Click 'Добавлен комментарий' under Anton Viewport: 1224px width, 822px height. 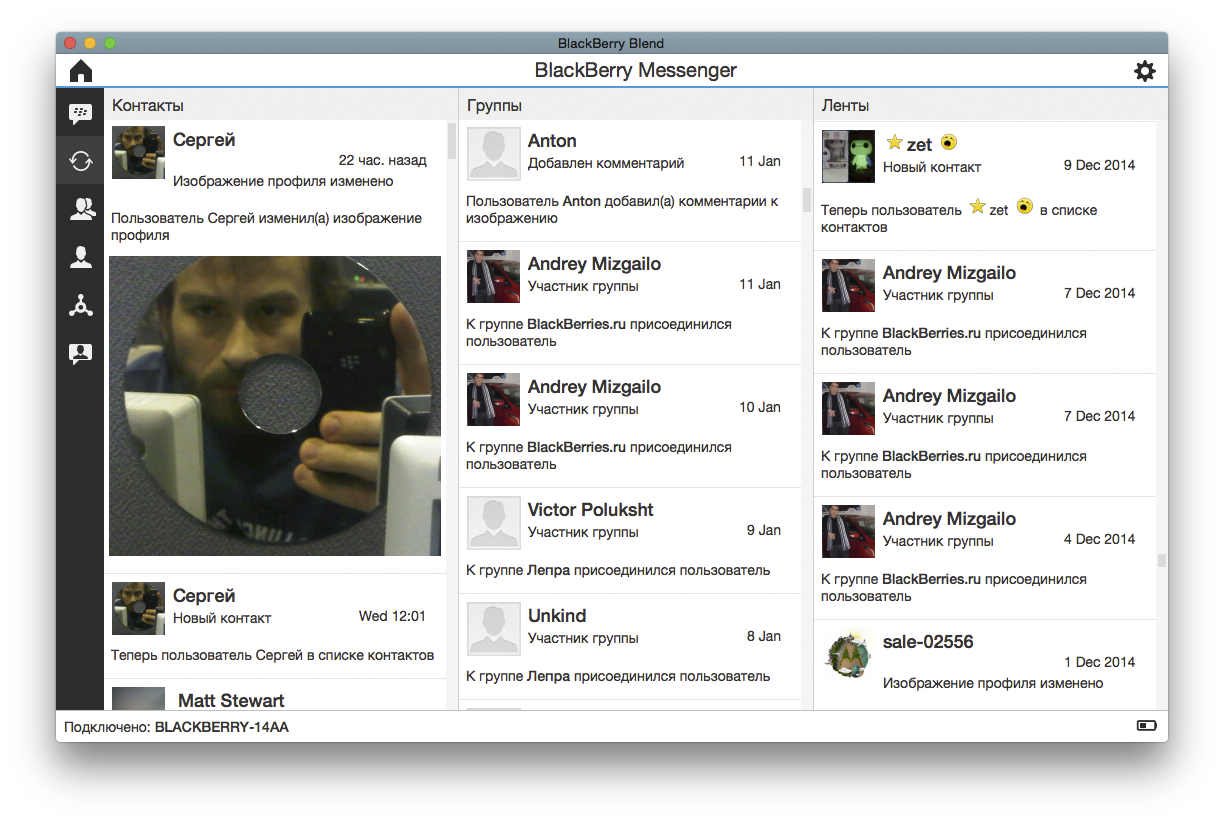[x=606, y=162]
